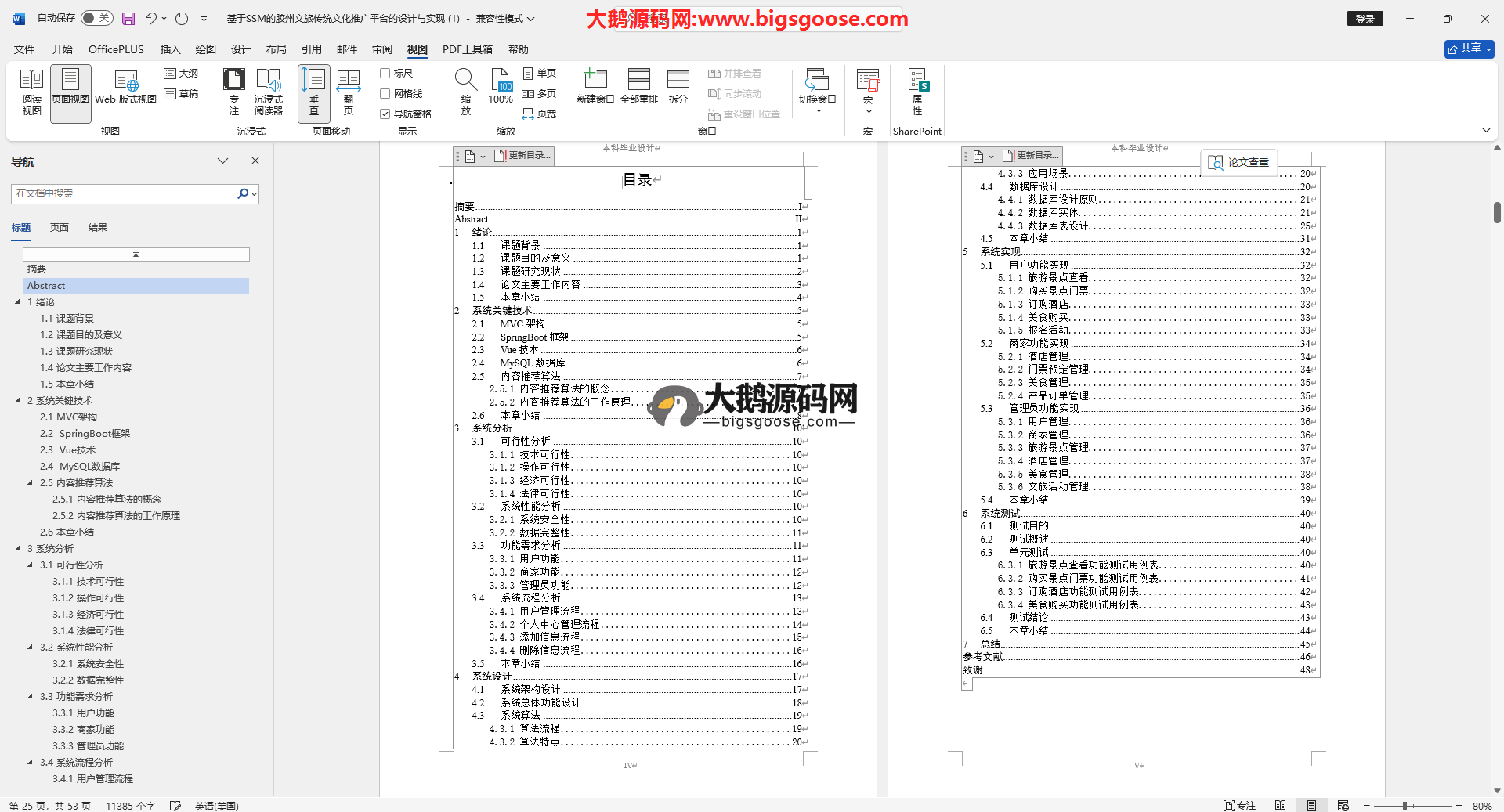The width and height of the screenshot is (1504, 812).
Task: Open Read Mode view (阅读视图)
Action: 31,92
